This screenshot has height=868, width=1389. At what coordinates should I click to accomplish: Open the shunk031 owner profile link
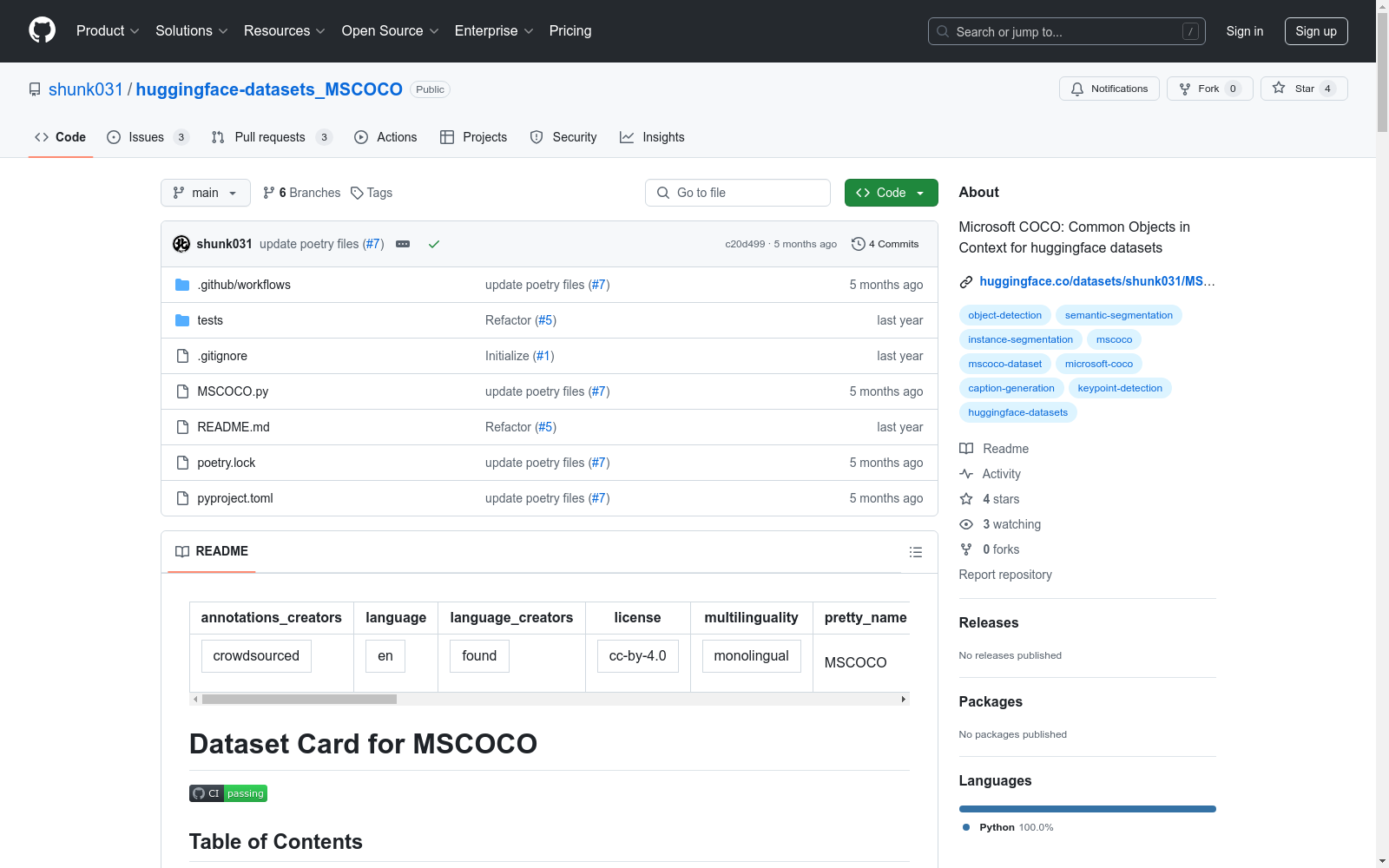pos(86,89)
